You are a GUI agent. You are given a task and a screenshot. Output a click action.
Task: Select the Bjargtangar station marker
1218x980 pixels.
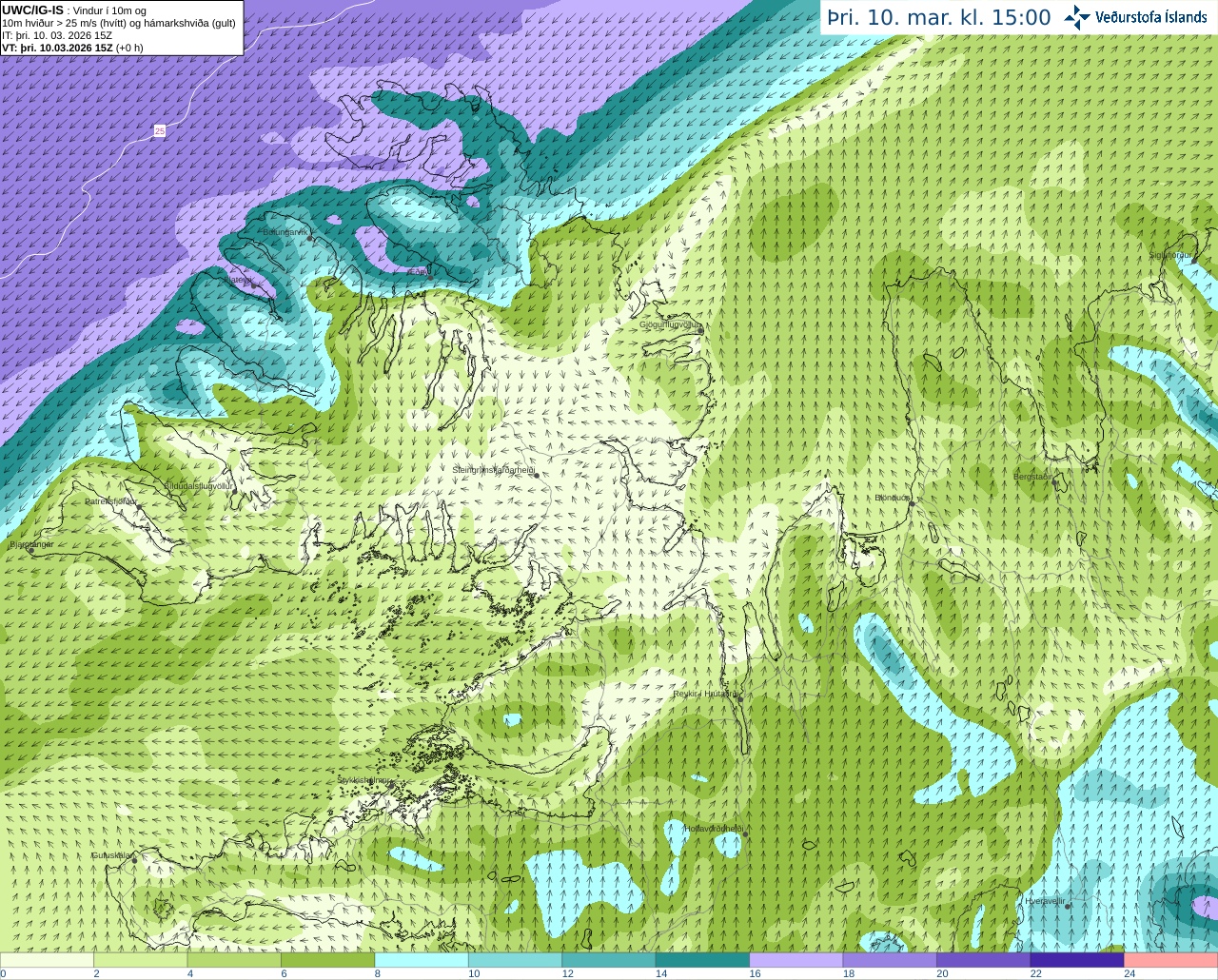point(30,550)
